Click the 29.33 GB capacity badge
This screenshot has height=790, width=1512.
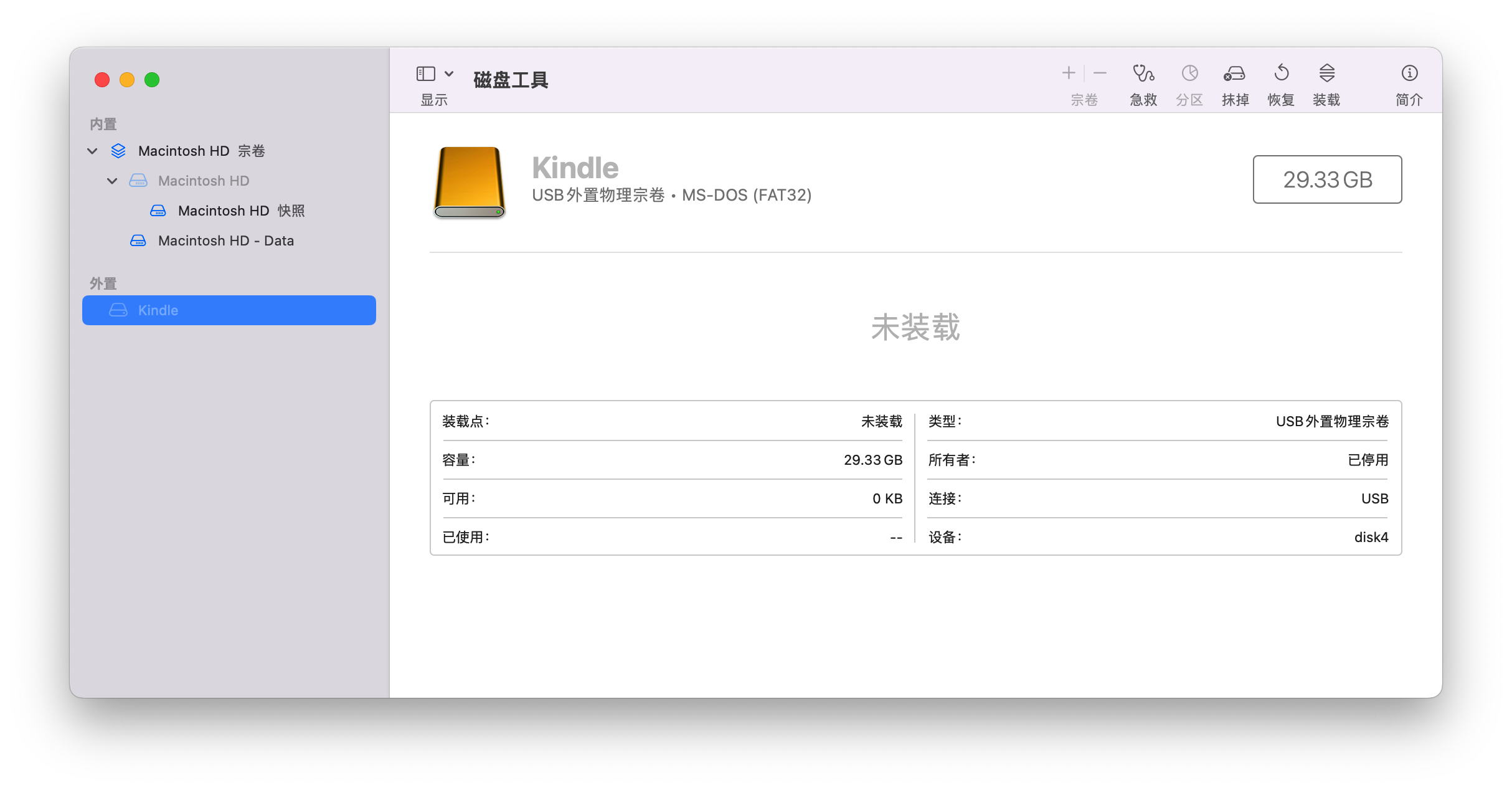(1327, 179)
